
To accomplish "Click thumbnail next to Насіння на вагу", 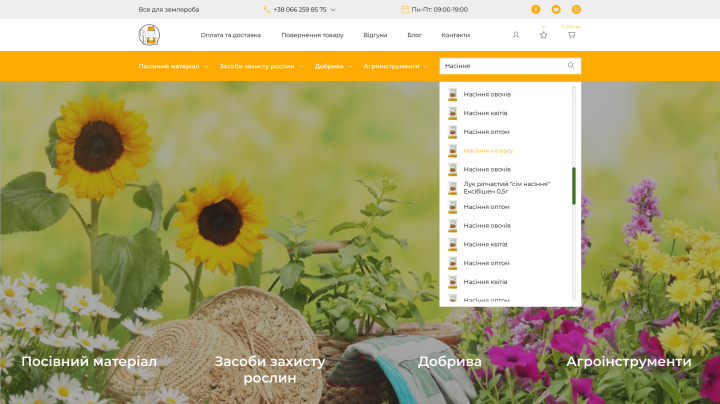I will pos(453,151).
